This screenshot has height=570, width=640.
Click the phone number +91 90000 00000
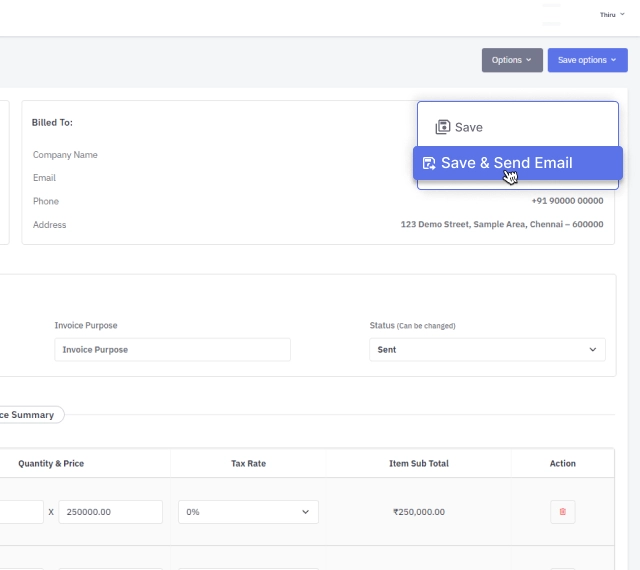click(x=567, y=201)
